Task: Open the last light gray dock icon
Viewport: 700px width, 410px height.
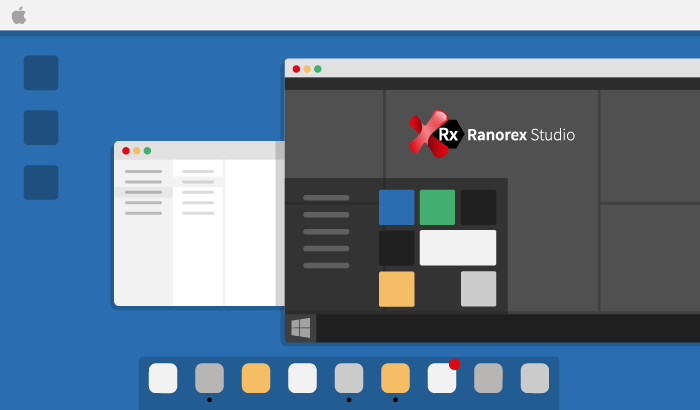Action: pyautogui.click(x=535, y=378)
